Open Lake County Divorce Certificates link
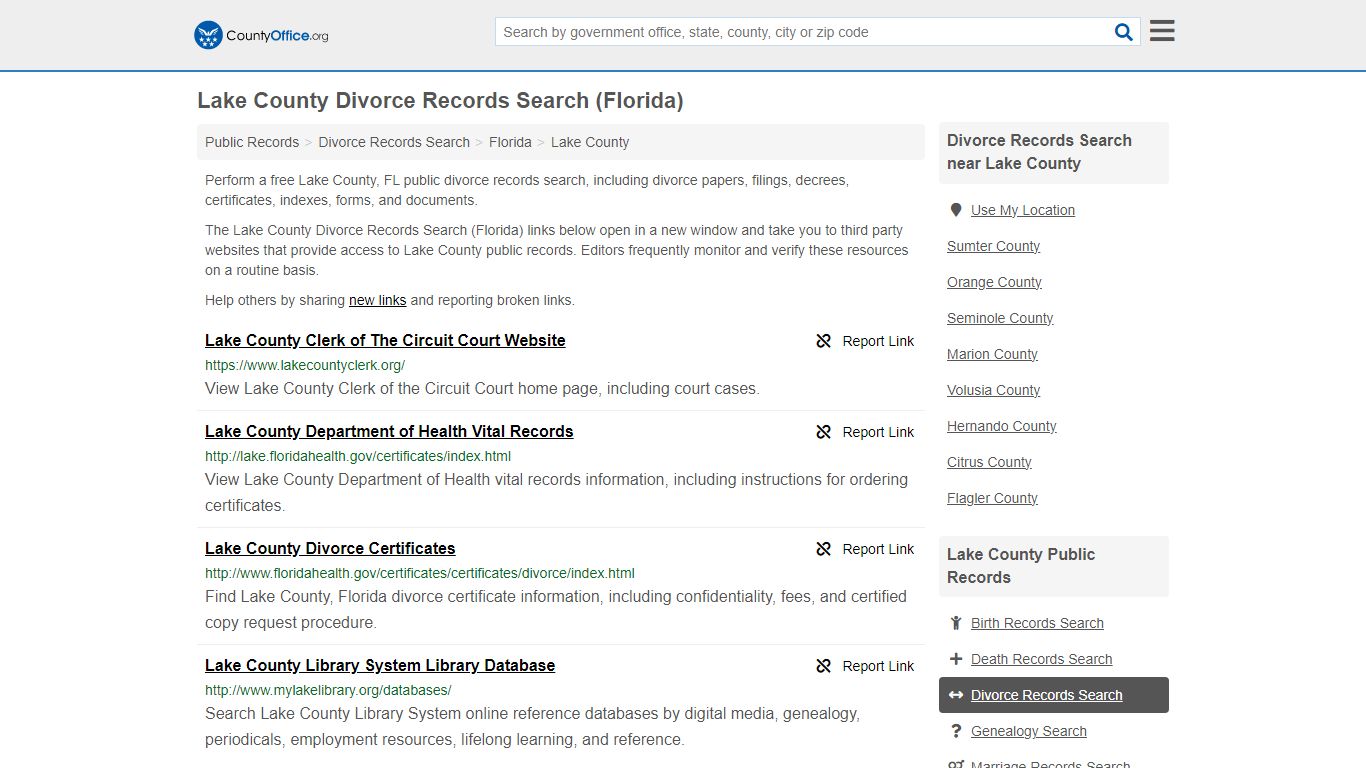This screenshot has height=768, width=1366. tap(330, 548)
